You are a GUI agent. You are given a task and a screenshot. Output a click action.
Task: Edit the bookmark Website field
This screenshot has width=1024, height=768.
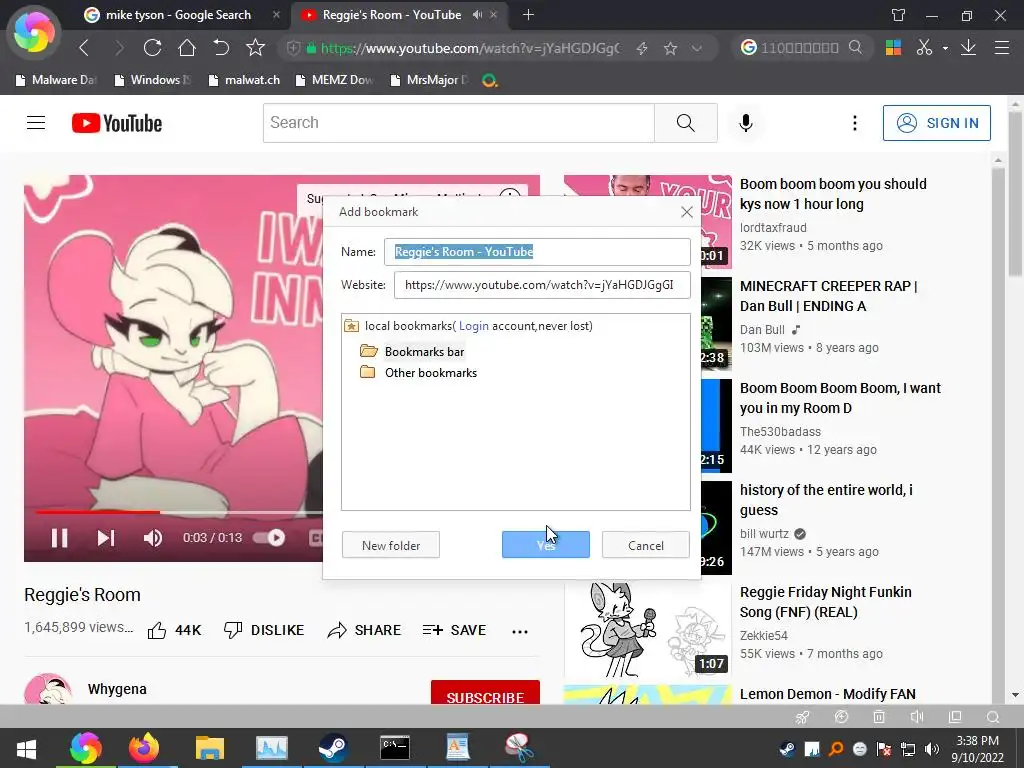pos(542,285)
